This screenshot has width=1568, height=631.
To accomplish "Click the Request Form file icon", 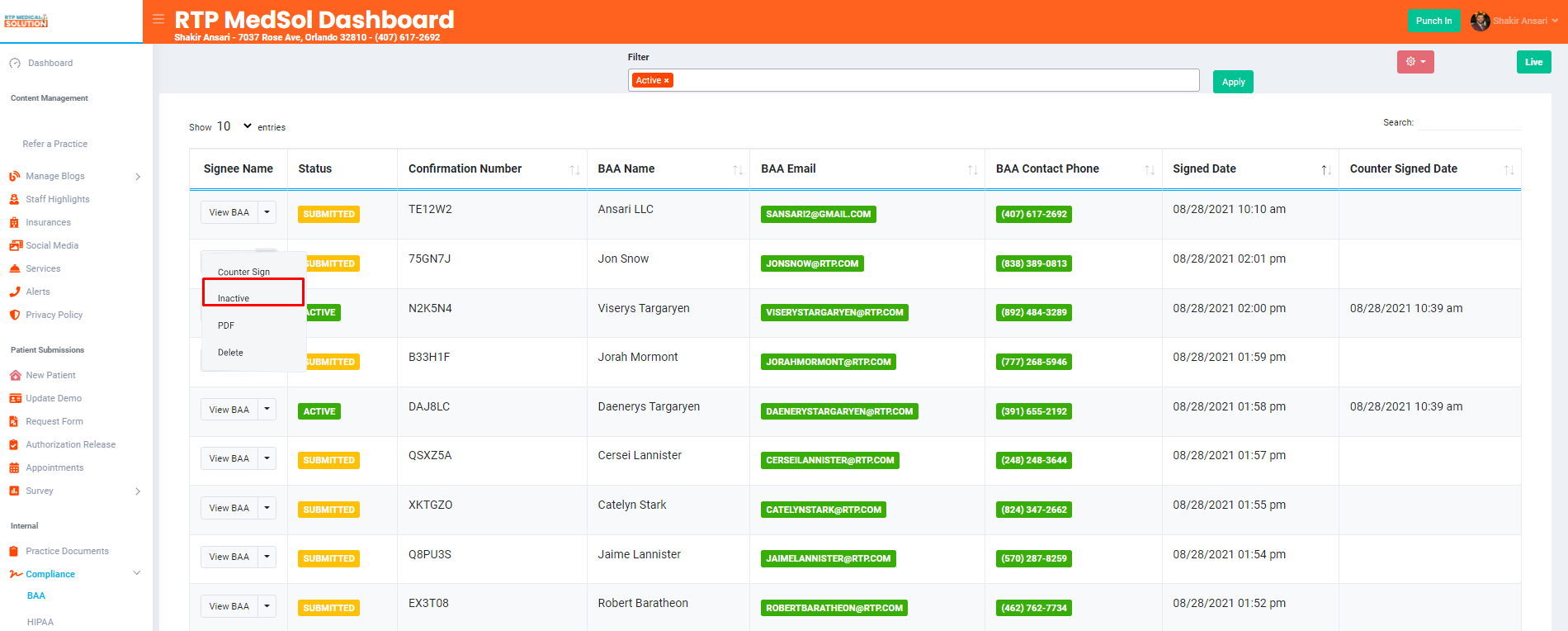I will pos(14,421).
